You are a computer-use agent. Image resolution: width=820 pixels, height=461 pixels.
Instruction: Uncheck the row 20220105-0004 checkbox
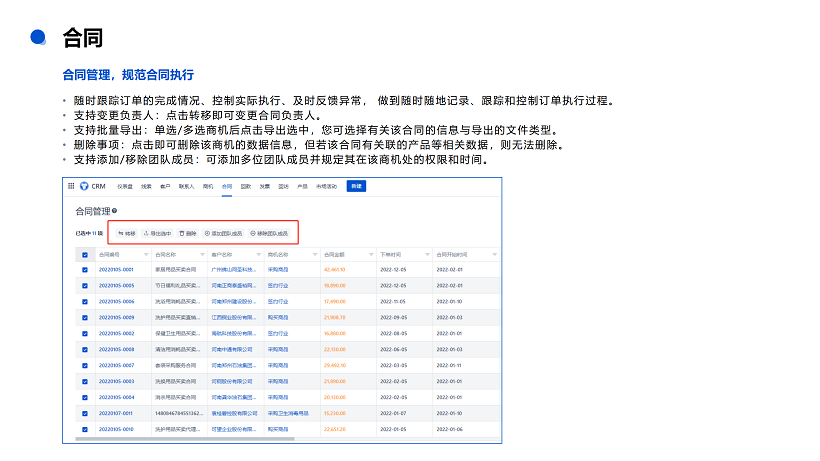85,397
